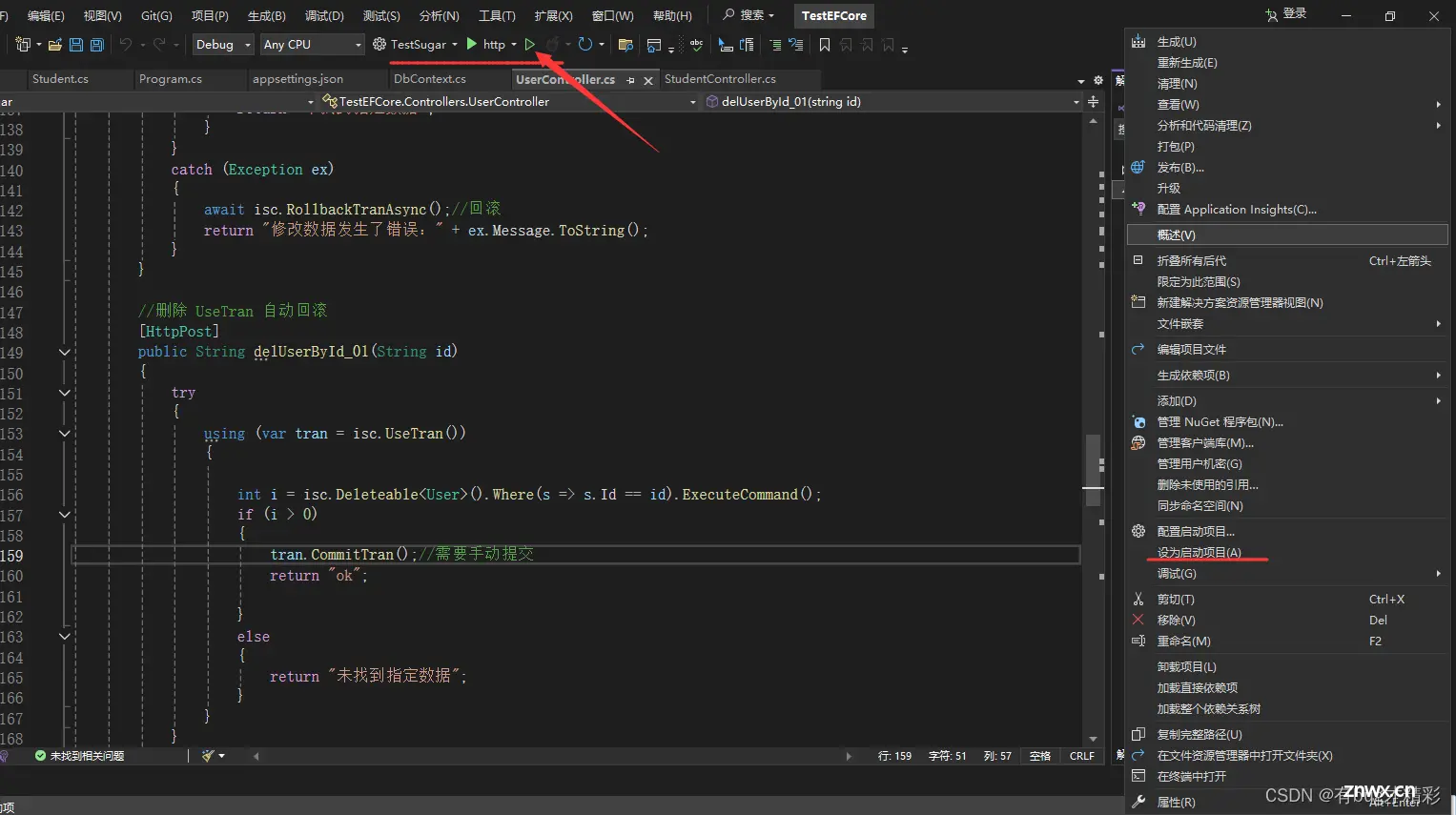This screenshot has height=815, width=1456.
Task: Open the TestEFCore.Controllers.UserController class dropdown
Action: point(508,101)
